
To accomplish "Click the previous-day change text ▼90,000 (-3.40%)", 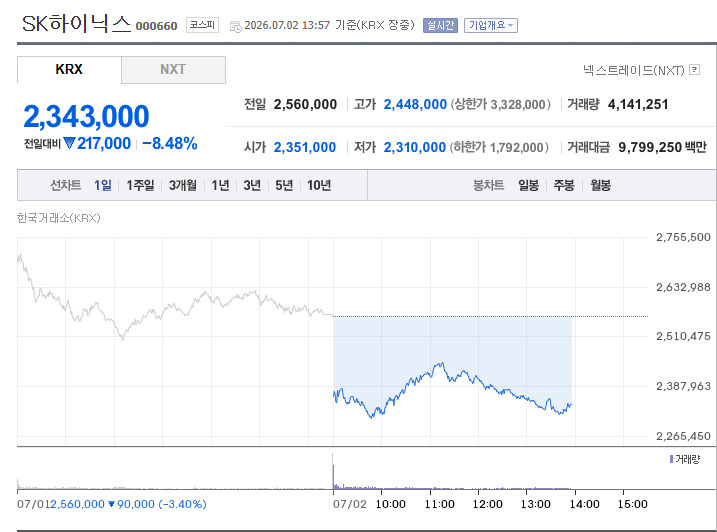I will (x=157, y=504).
